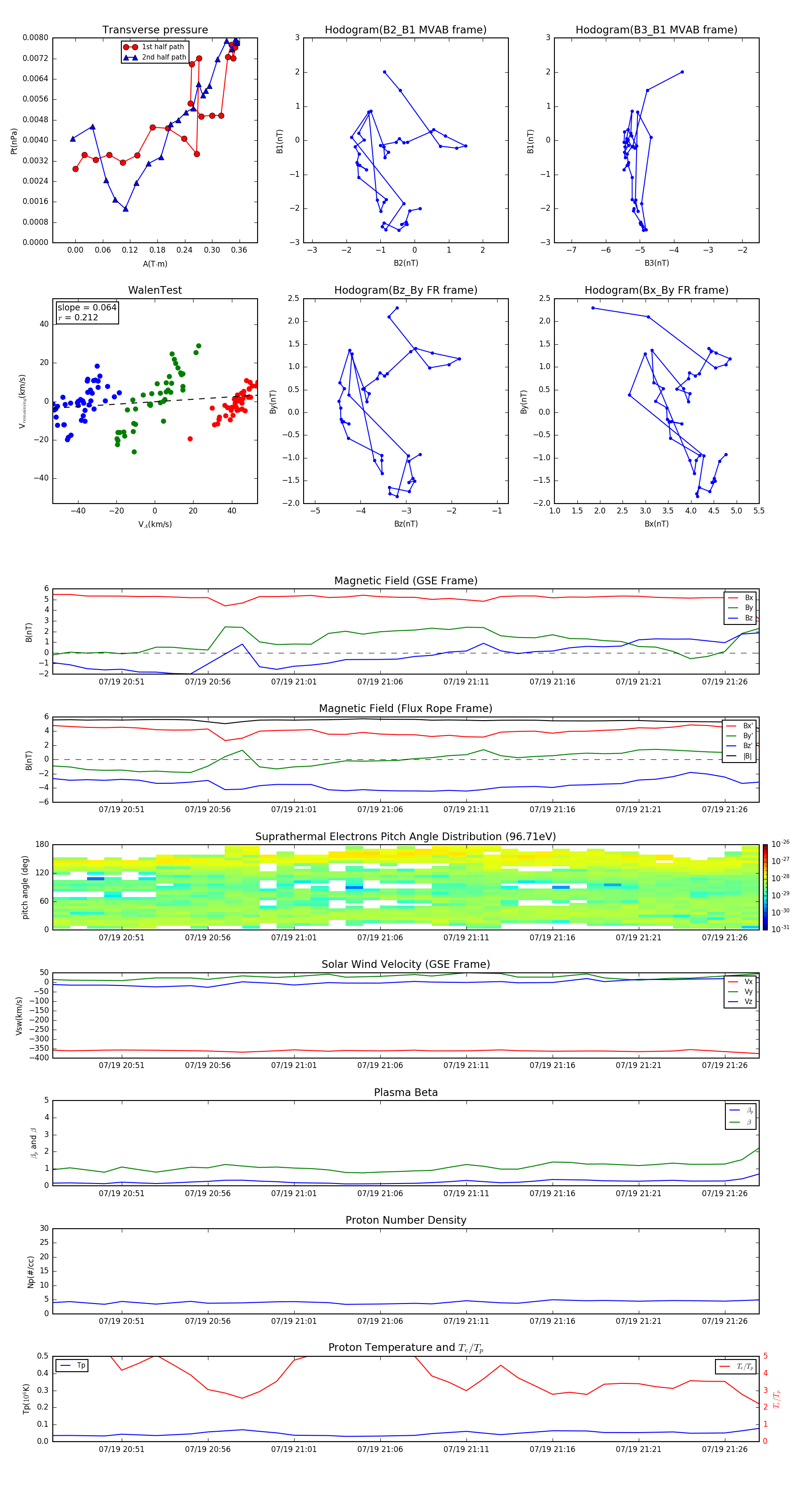Click the dashed fit line in WalenTest

coord(155,402)
